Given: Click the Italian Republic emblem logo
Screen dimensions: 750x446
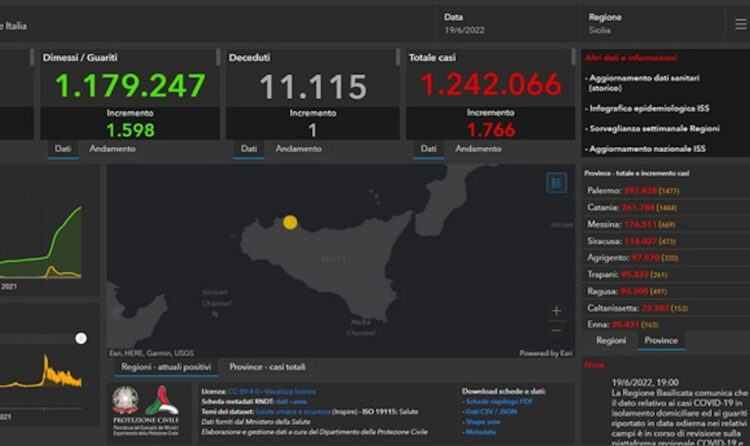Looking at the screenshot, I should (x=125, y=401).
